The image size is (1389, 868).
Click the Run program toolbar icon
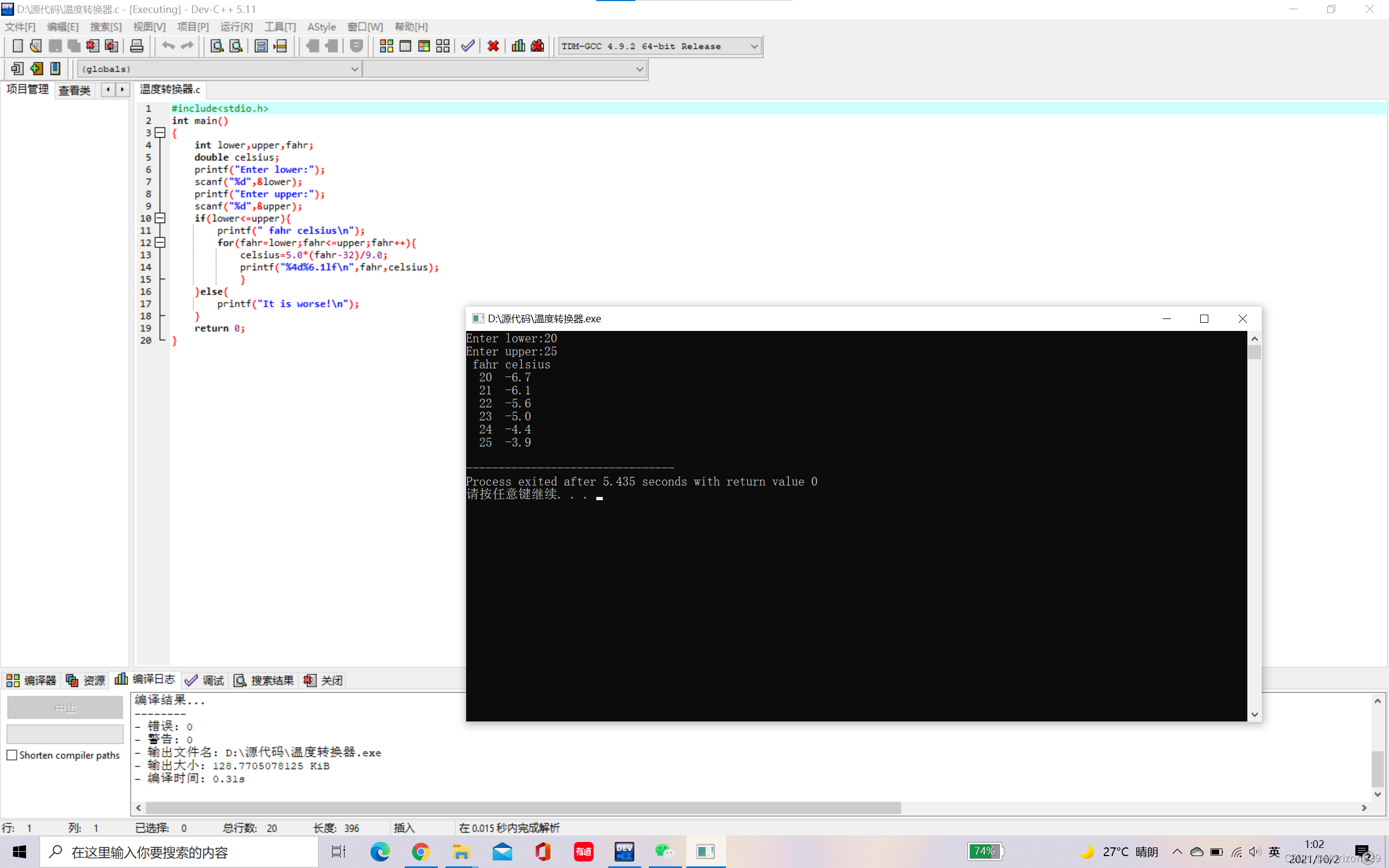click(x=405, y=46)
